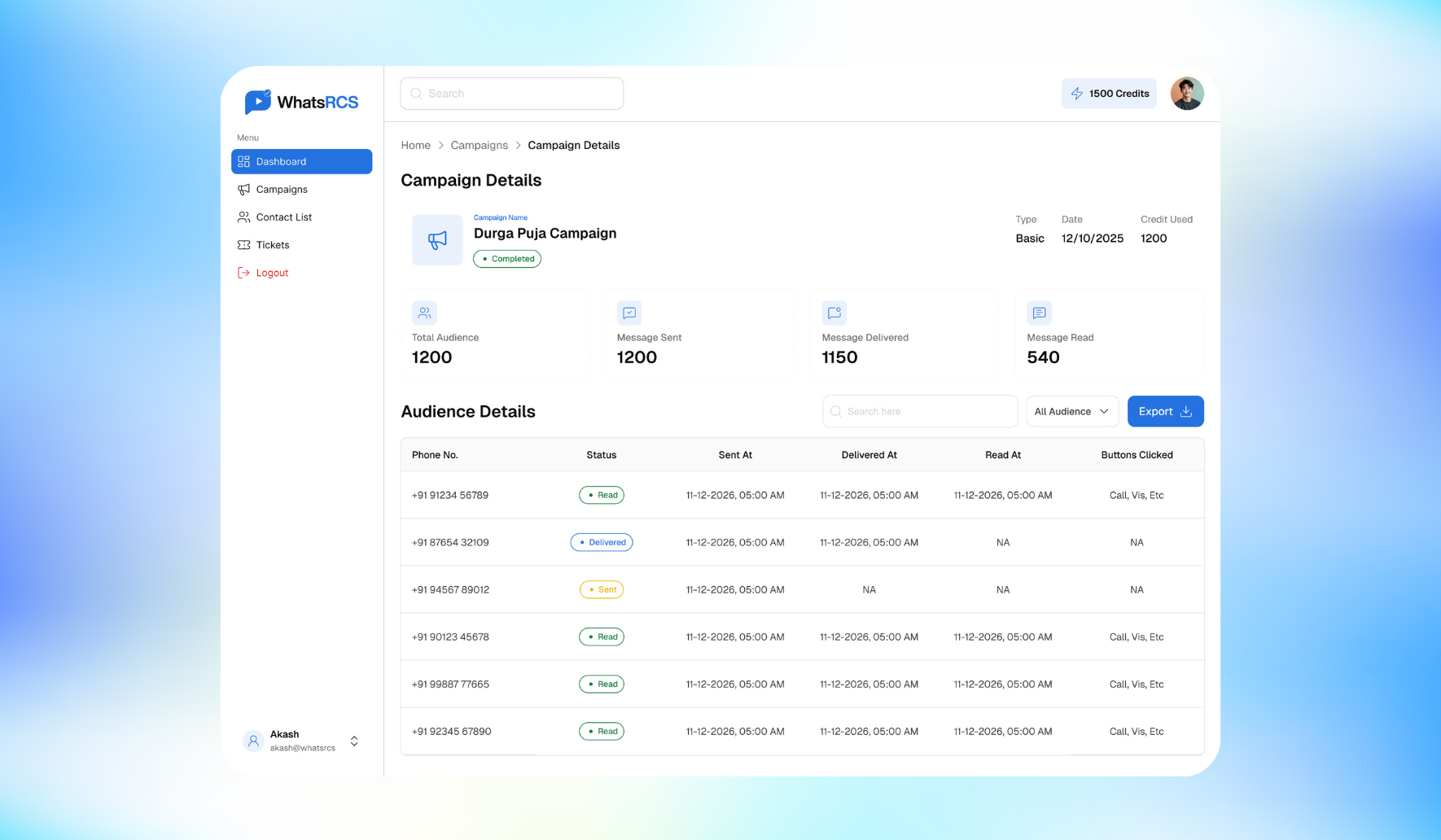Click the Read At column header
This screenshot has width=1441, height=840.
(x=1003, y=455)
